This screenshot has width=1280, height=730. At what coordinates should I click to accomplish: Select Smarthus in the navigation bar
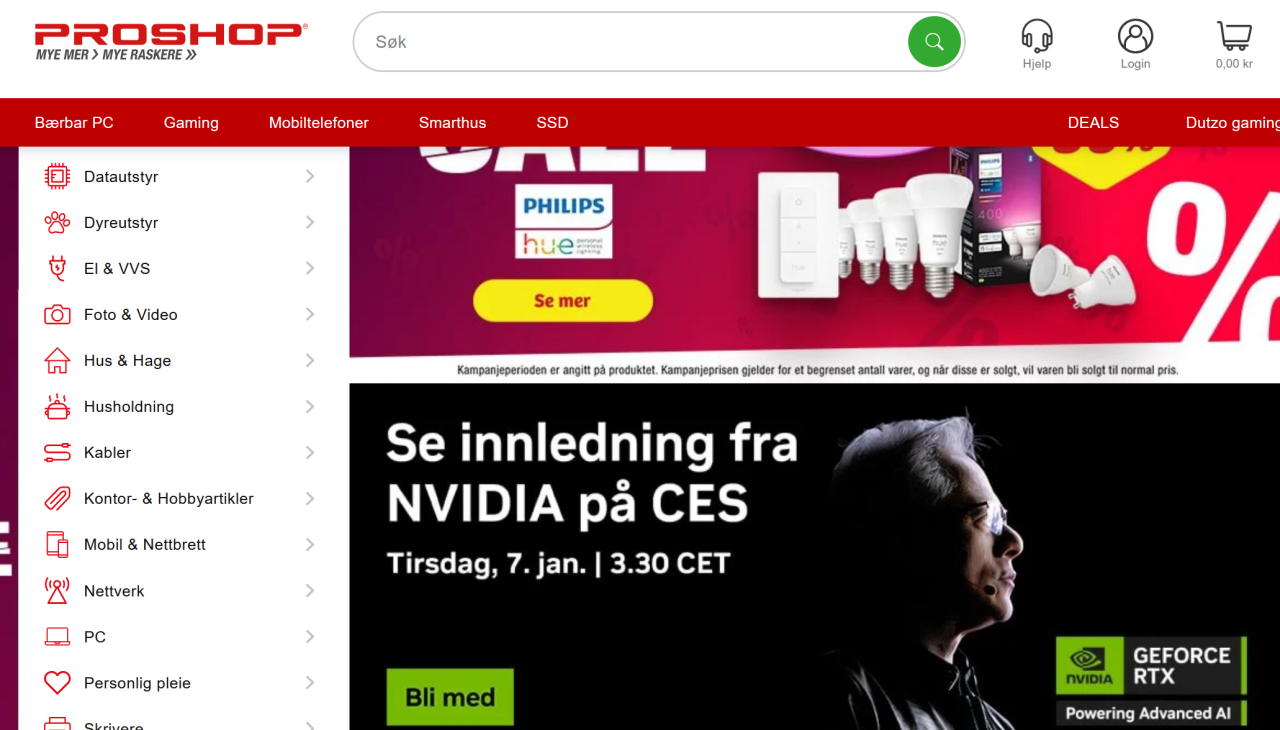tap(452, 123)
